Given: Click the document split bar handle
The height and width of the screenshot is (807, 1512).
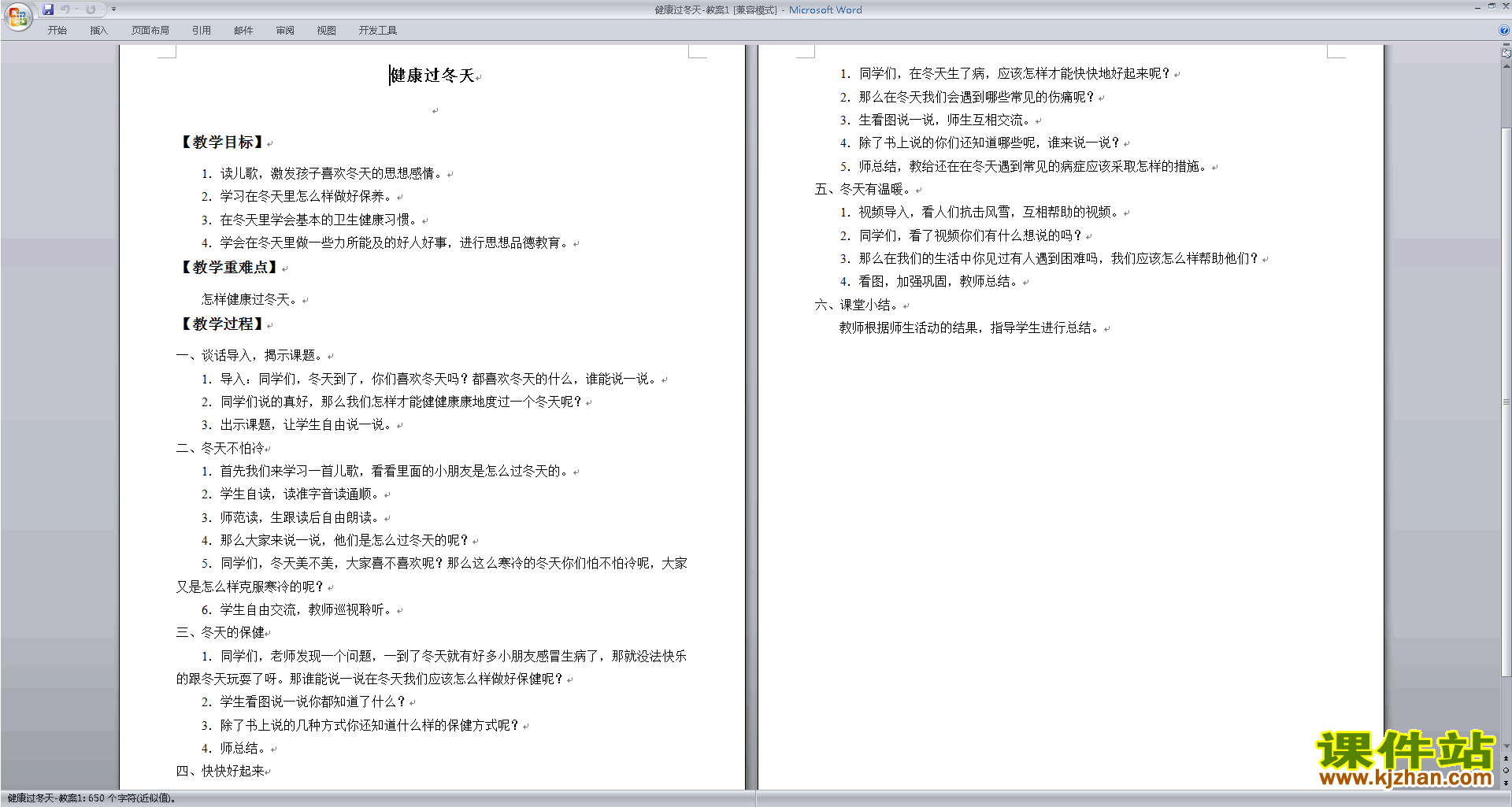Looking at the screenshot, I should pos(1506,45).
